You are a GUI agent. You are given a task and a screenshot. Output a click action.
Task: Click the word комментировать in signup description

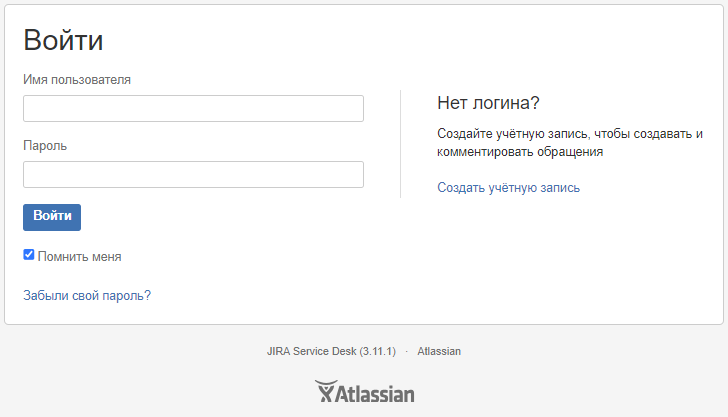point(485,152)
